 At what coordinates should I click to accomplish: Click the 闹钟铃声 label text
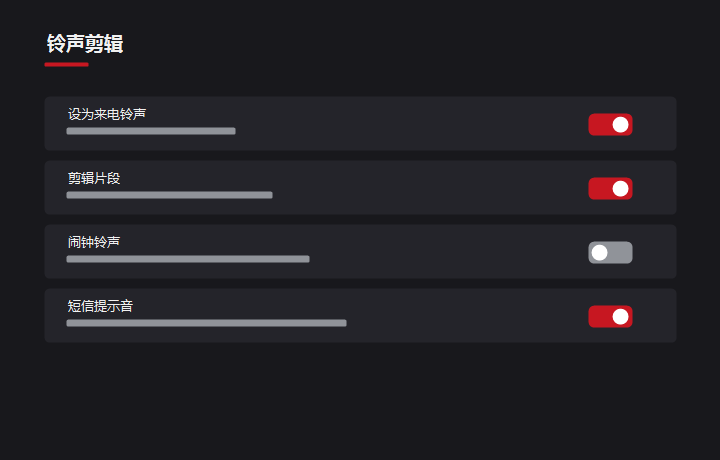pyautogui.click(x=94, y=242)
